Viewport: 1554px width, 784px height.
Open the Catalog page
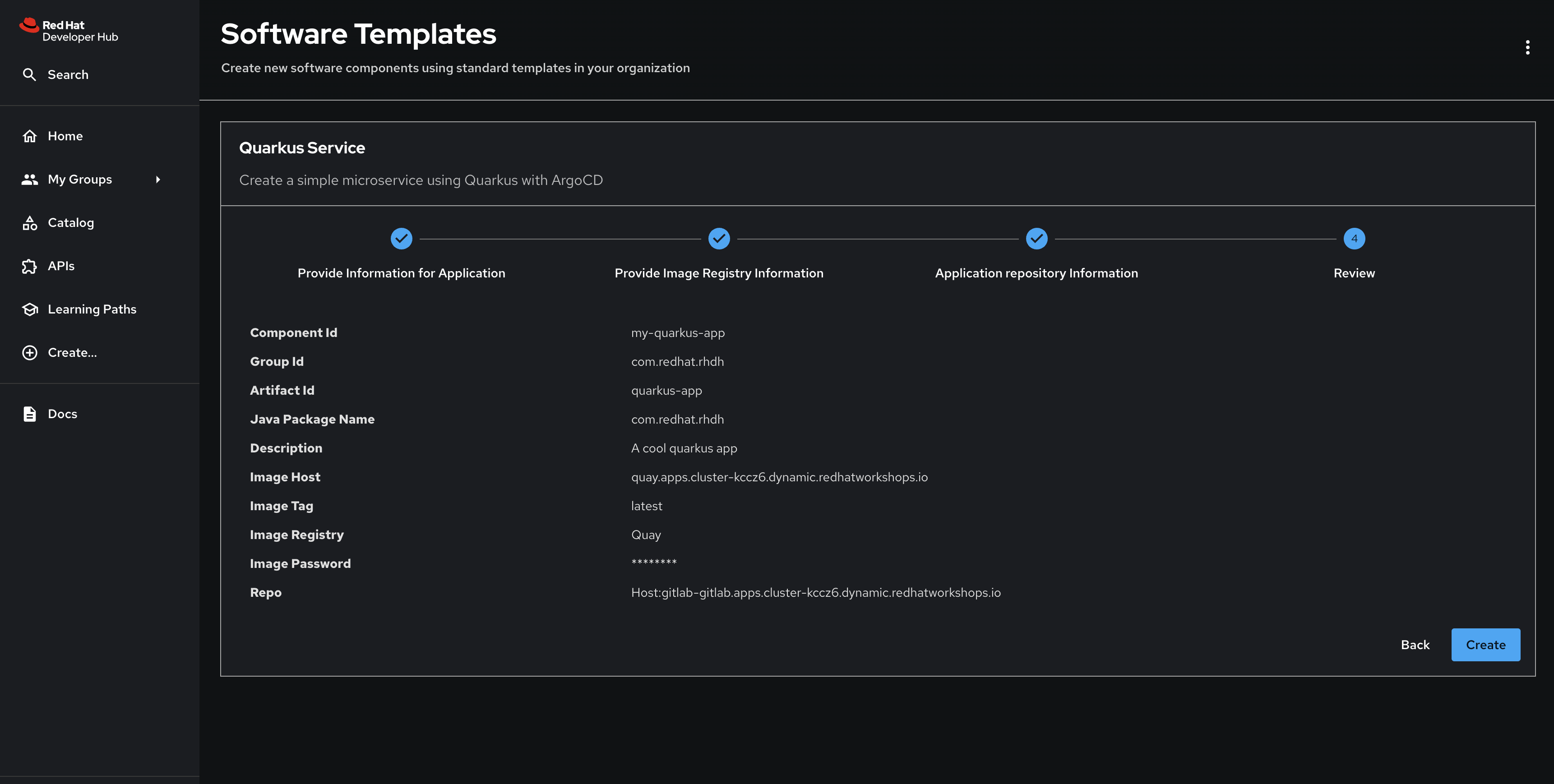click(x=70, y=223)
